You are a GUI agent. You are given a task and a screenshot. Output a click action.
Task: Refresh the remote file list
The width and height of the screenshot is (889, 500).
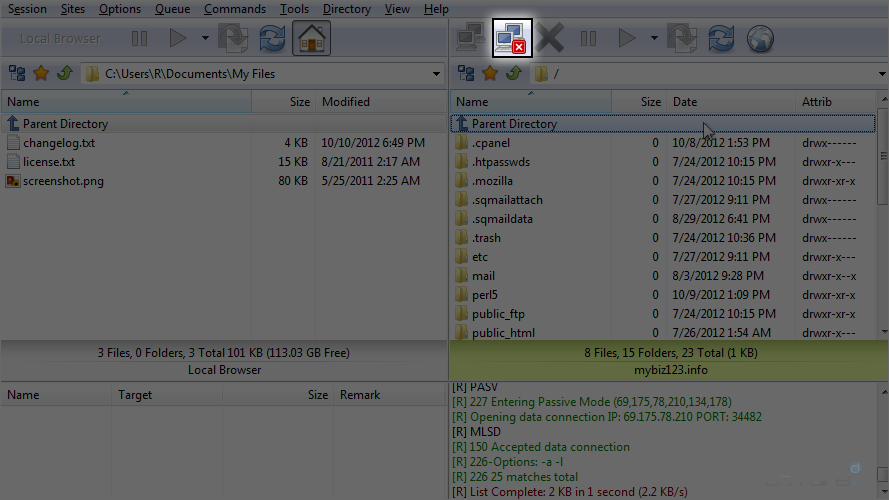point(720,39)
